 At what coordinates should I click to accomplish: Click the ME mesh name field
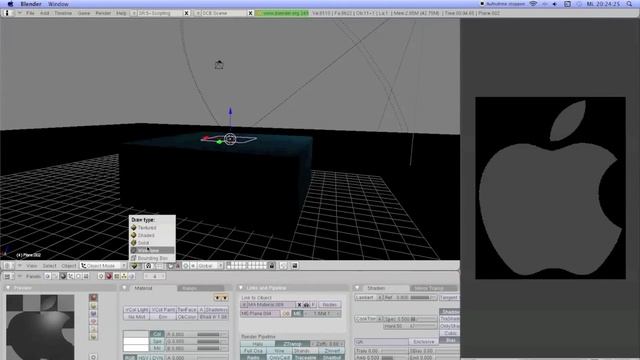260,313
